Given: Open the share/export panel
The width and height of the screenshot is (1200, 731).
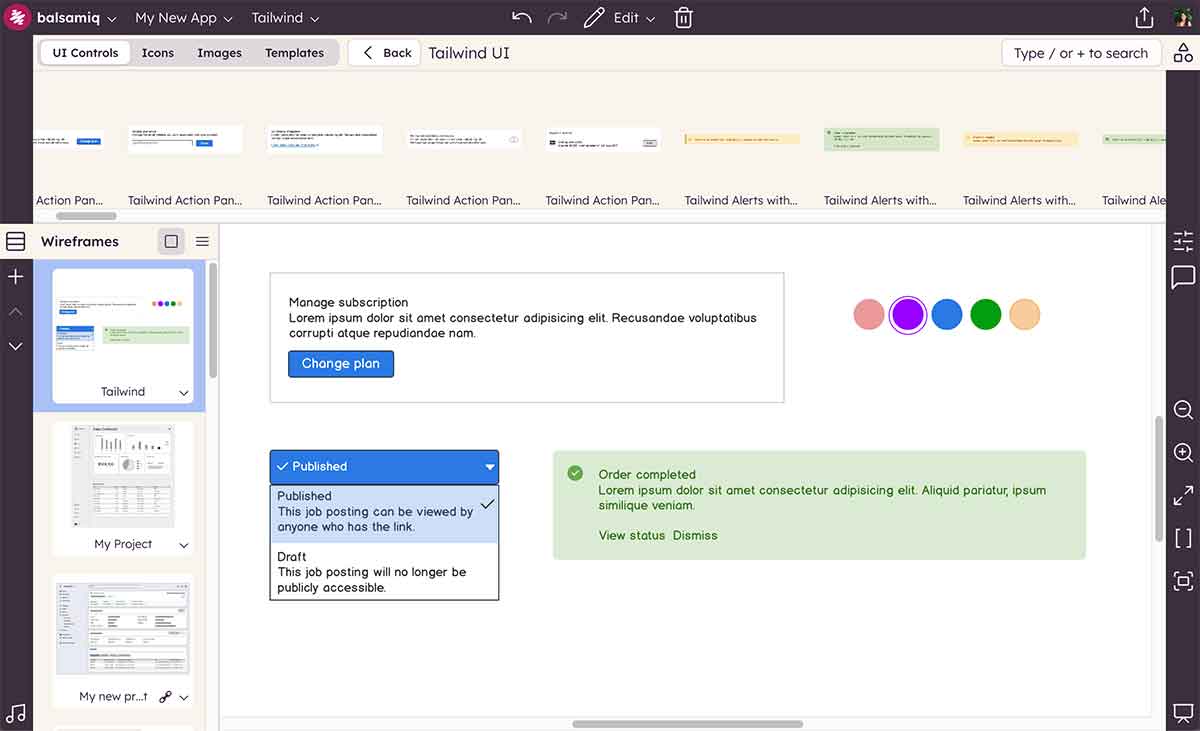Looking at the screenshot, I should coord(1142,17).
